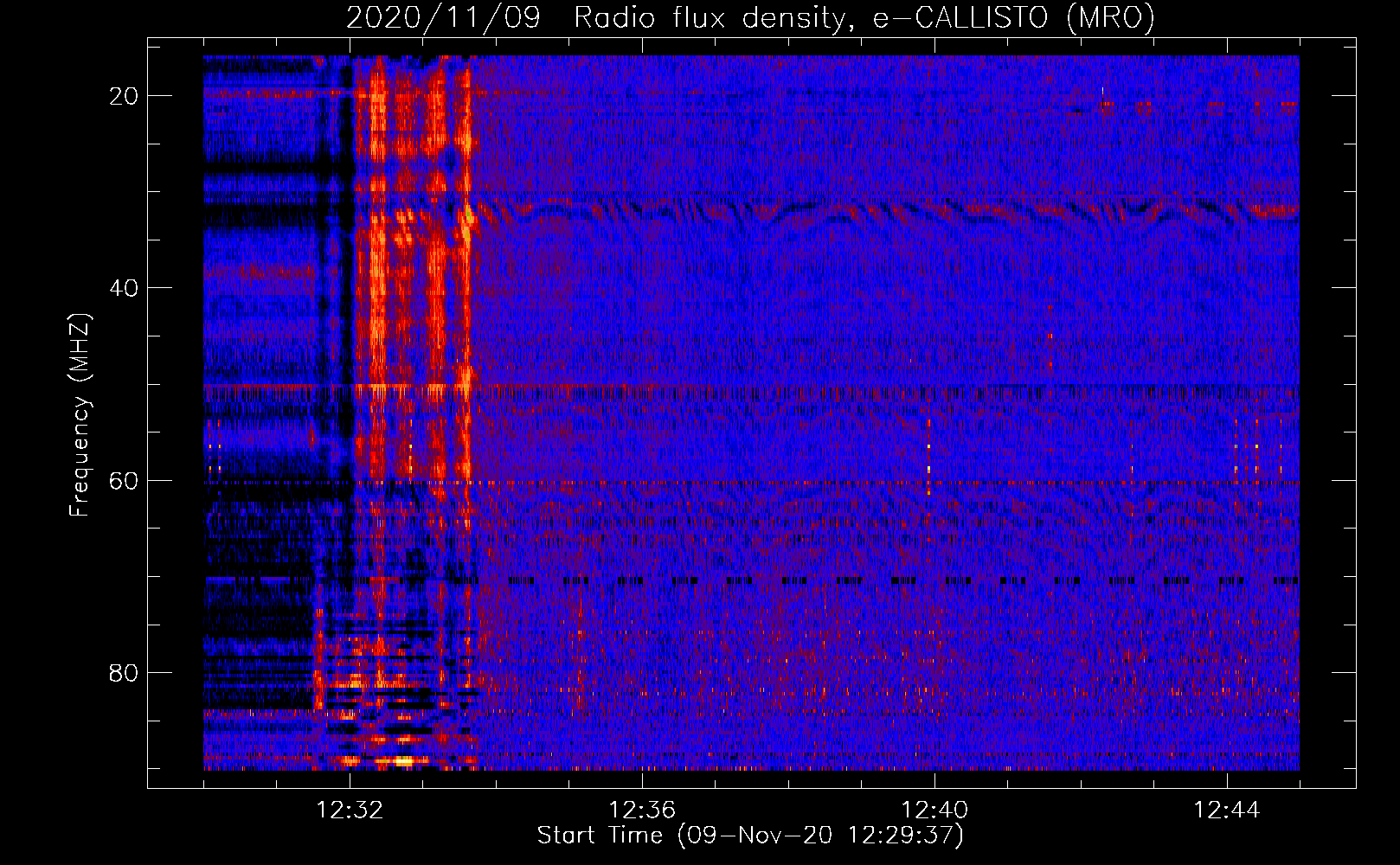Image resolution: width=1400 pixels, height=865 pixels.
Task: Click the 'Frequency (MHZ)' axis label
Action: tap(80, 415)
